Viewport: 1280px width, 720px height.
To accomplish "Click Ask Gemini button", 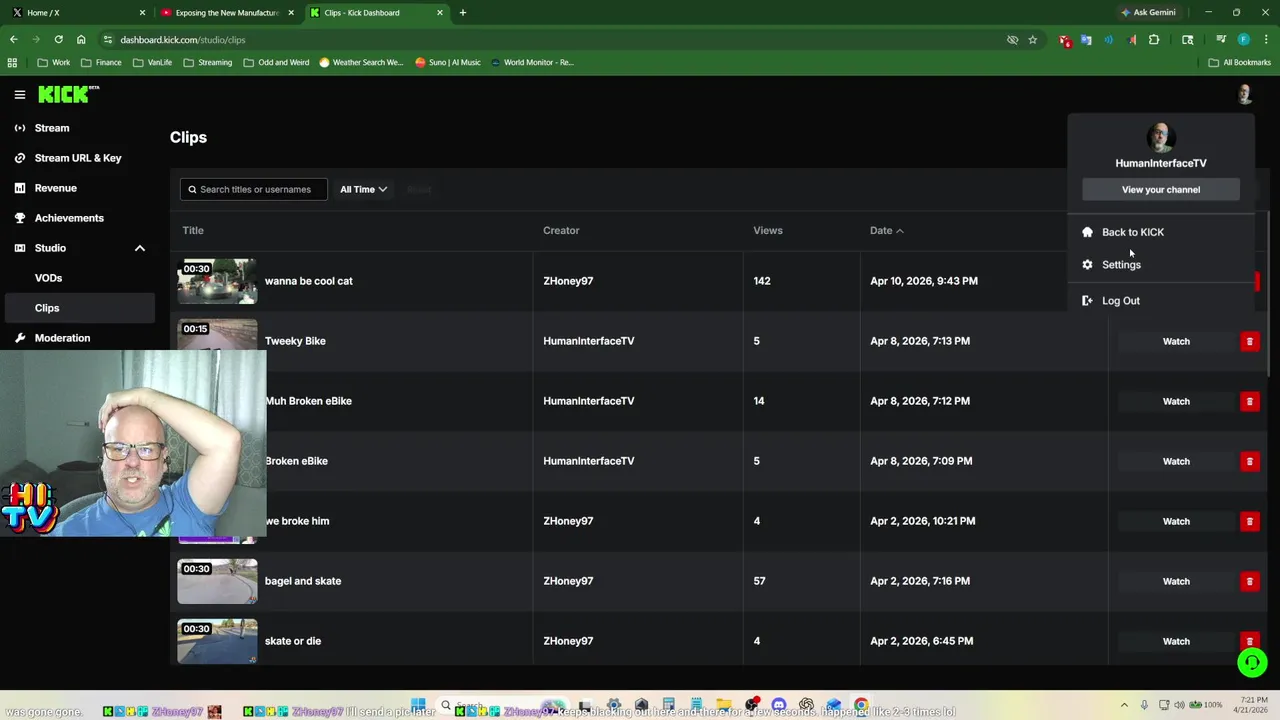I will click(1148, 13).
